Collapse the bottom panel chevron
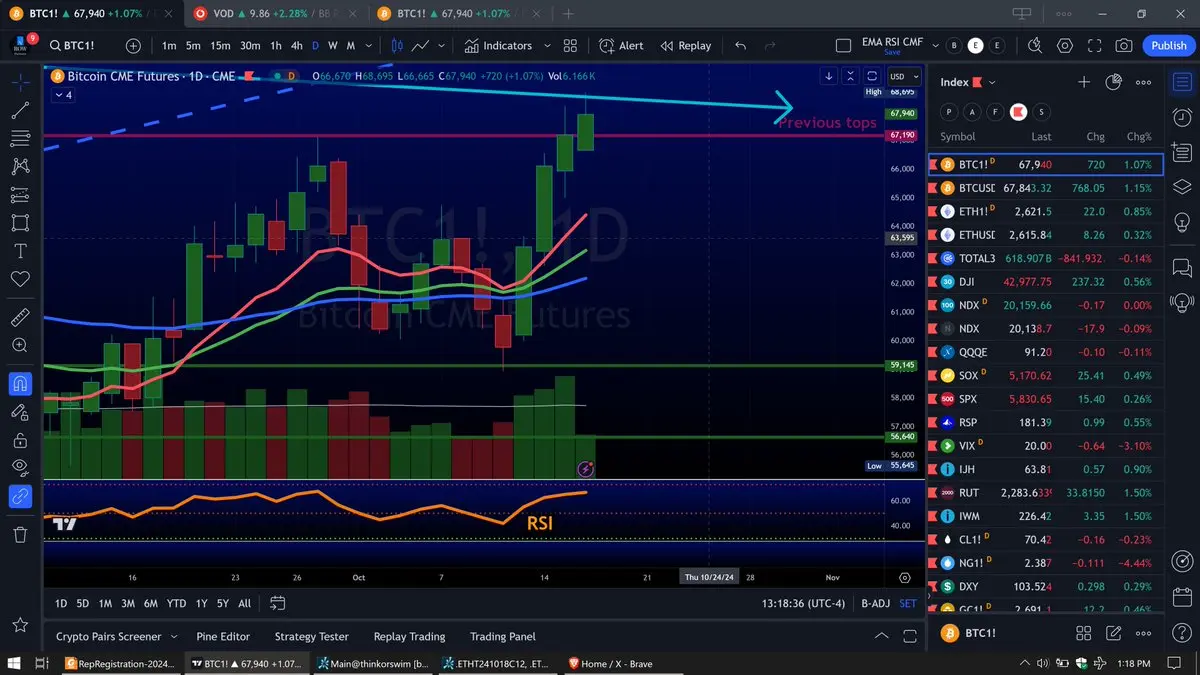1200x675 pixels. click(881, 635)
